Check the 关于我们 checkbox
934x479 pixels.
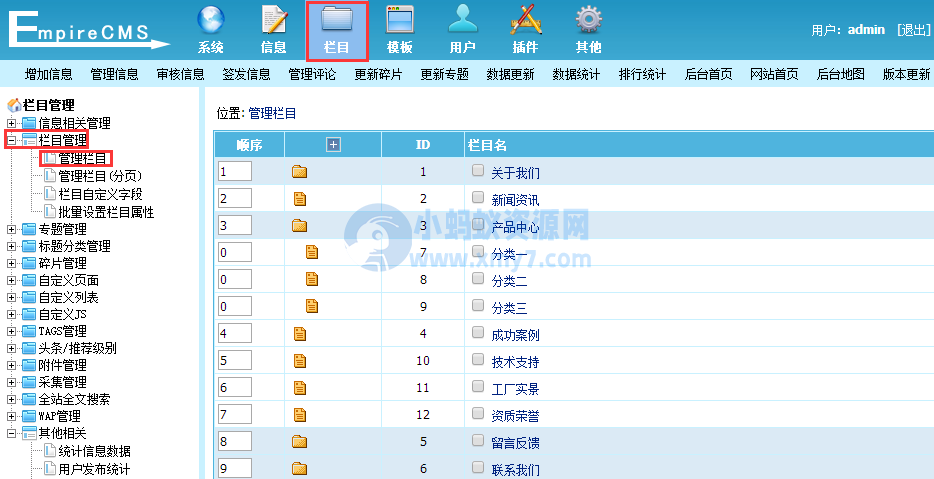point(478,170)
